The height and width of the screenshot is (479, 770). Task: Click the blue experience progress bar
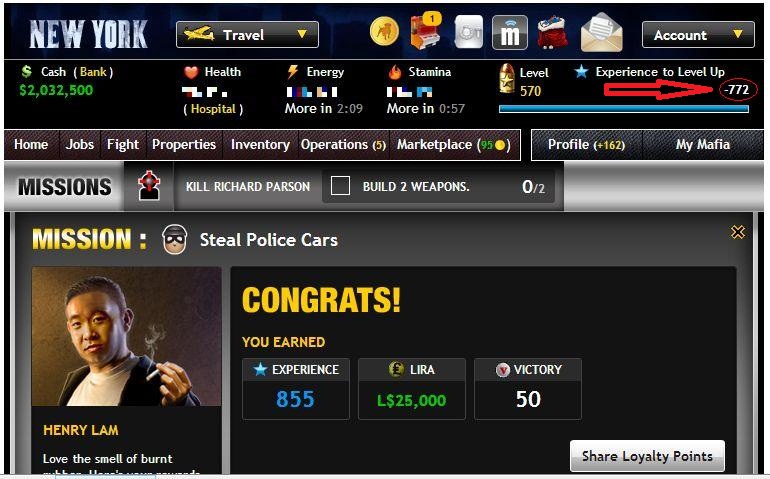pos(624,109)
